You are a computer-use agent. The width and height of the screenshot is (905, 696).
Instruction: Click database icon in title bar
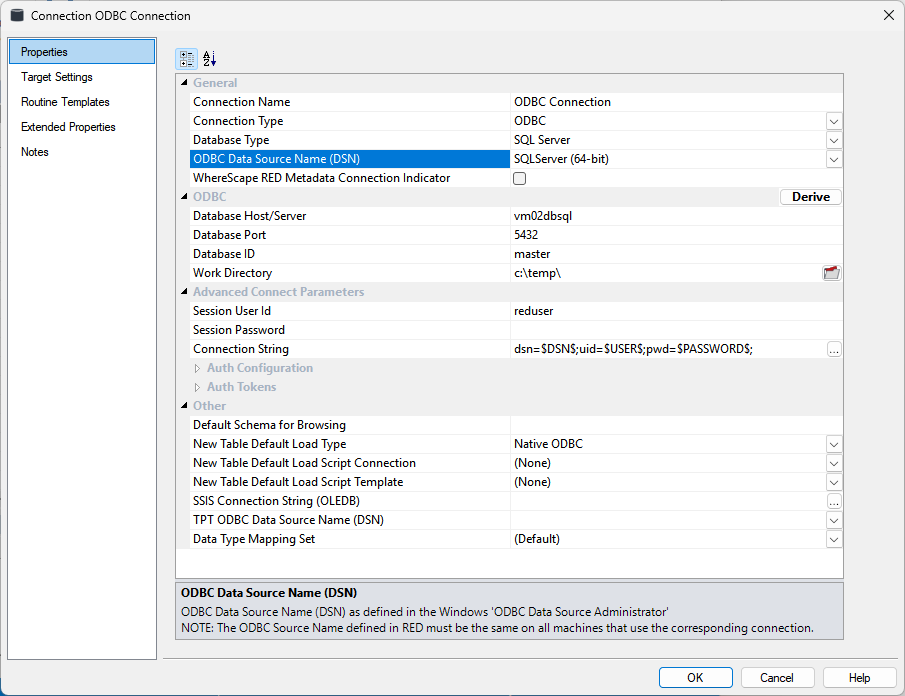pyautogui.click(x=17, y=16)
